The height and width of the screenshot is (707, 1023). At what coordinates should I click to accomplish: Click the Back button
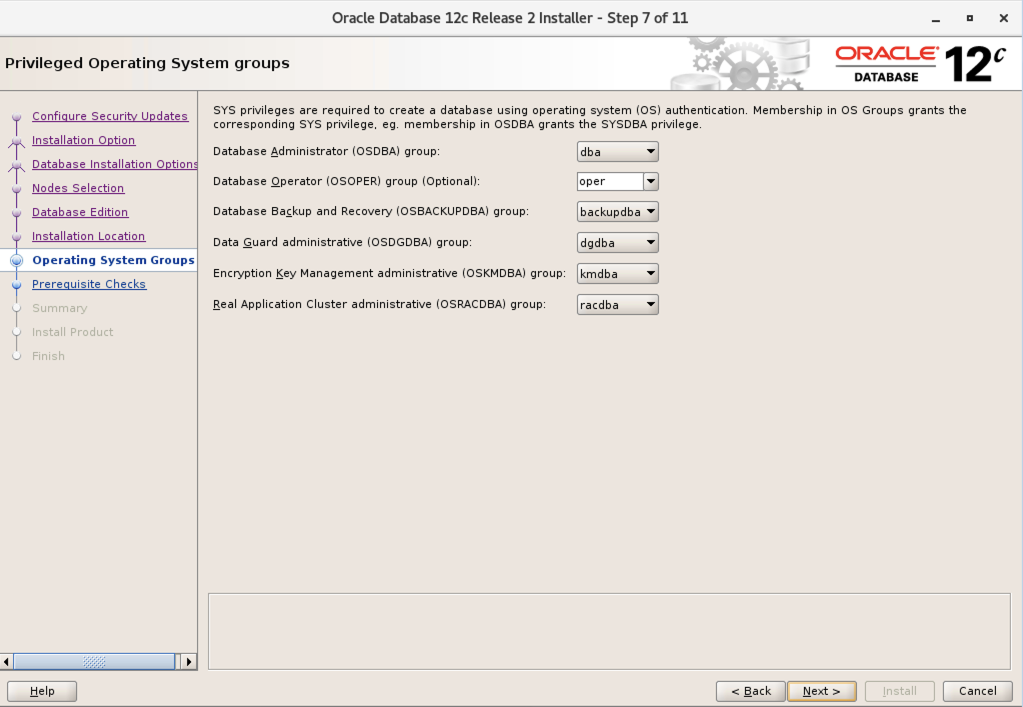[750, 691]
